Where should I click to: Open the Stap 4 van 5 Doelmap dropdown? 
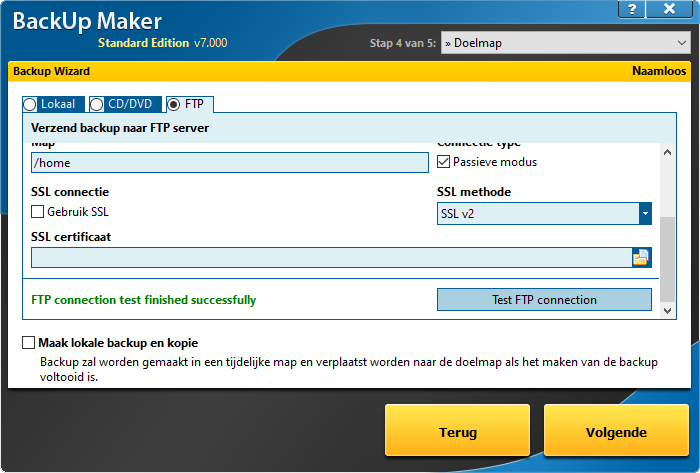coord(566,43)
